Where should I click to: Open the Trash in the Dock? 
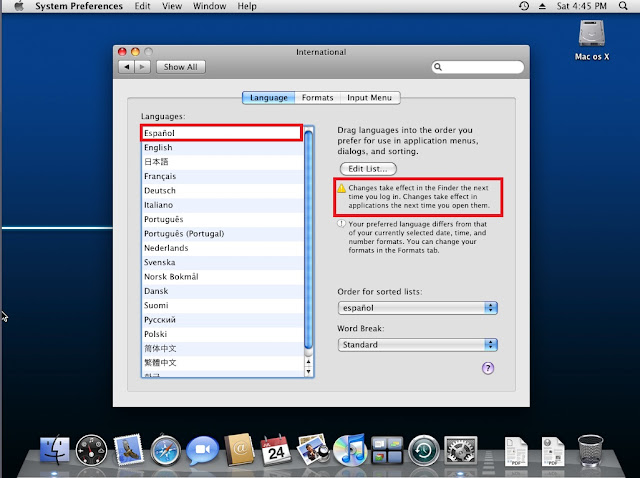click(x=590, y=451)
